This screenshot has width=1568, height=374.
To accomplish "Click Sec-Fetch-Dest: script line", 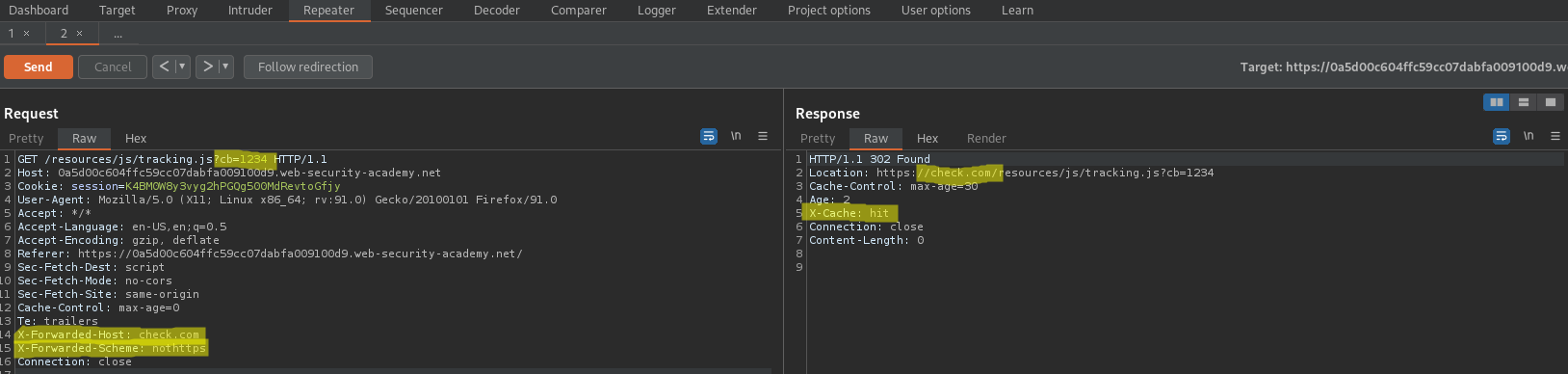I will point(91,267).
